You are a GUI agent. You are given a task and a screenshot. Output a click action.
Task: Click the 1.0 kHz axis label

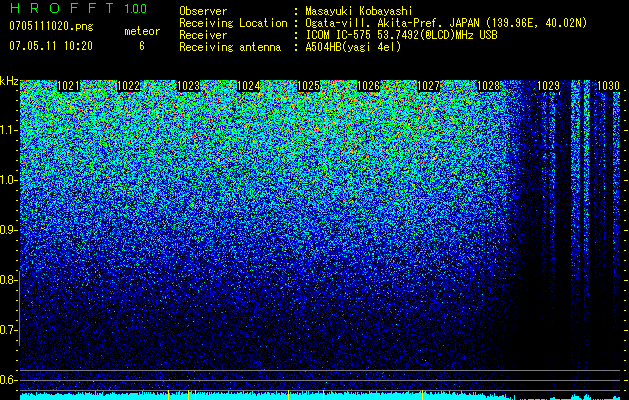tap(7, 181)
